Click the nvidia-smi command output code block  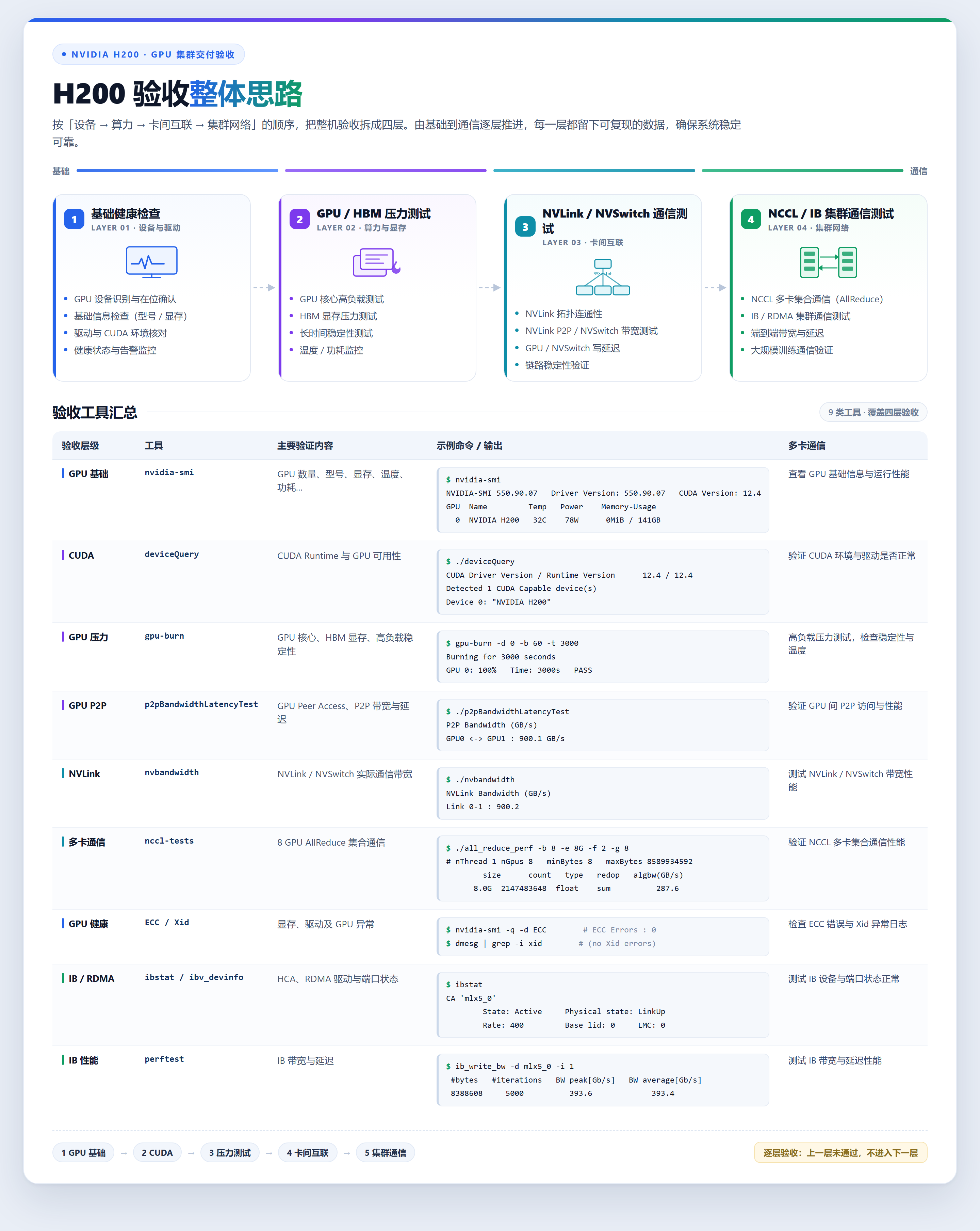pos(603,500)
